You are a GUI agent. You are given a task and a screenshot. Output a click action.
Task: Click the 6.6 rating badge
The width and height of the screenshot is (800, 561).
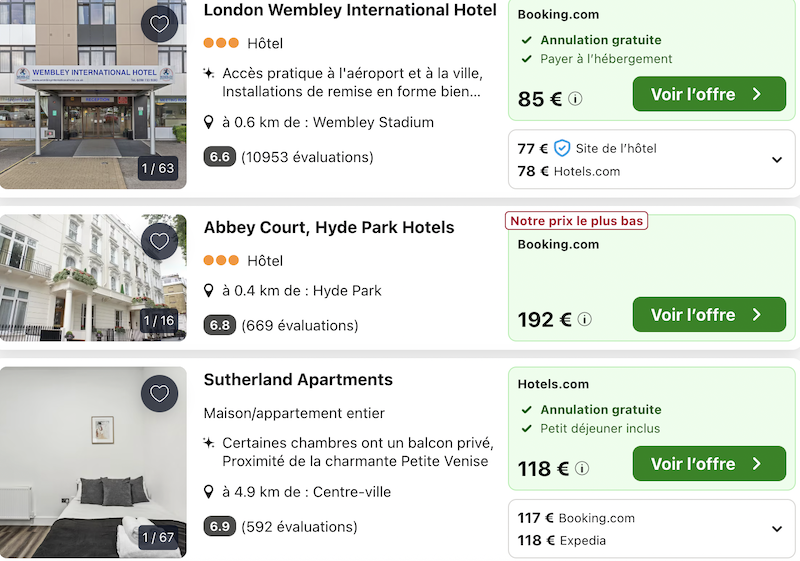click(x=219, y=157)
